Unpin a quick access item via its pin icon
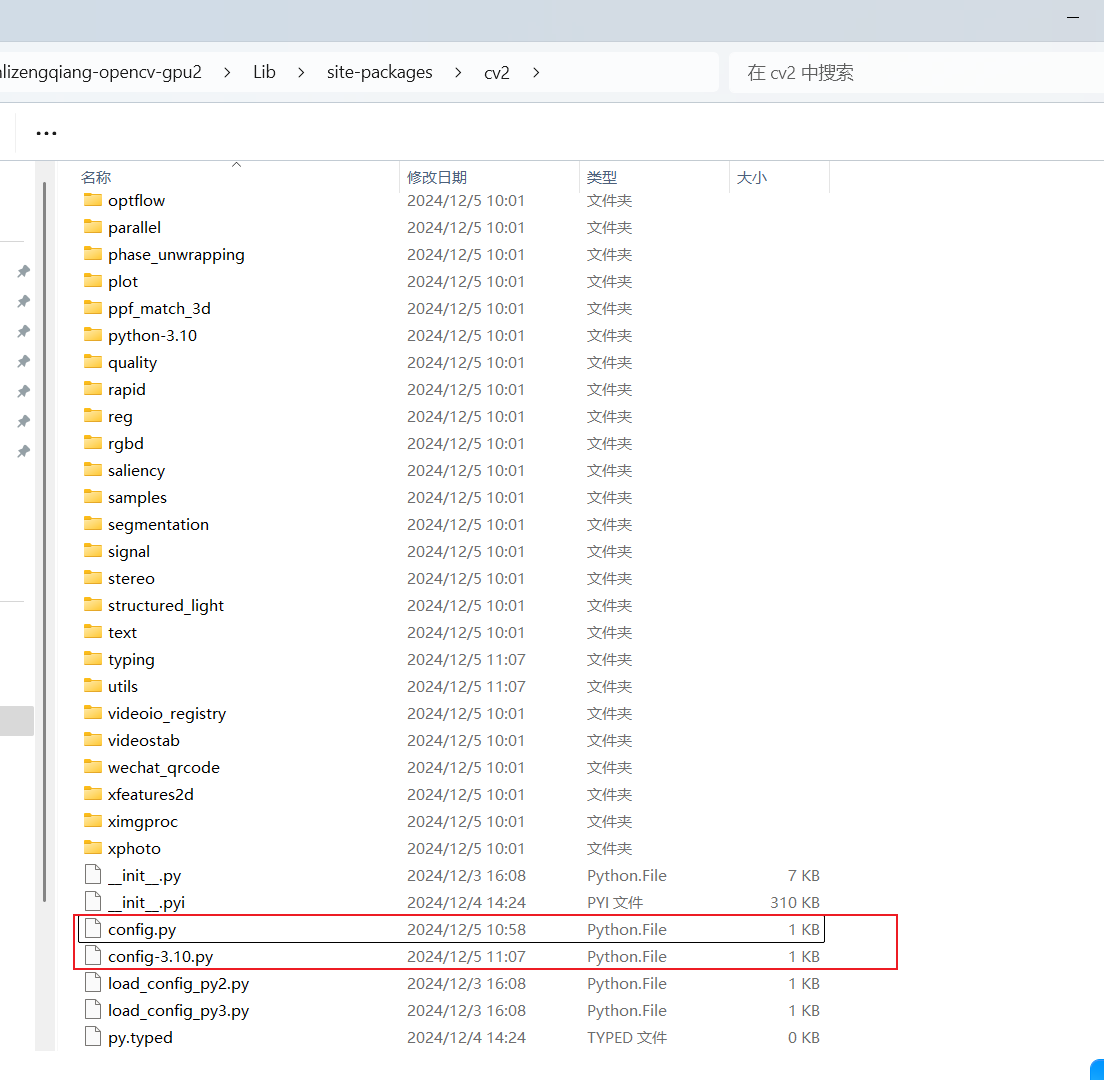The width and height of the screenshot is (1104, 1080). 23,271
